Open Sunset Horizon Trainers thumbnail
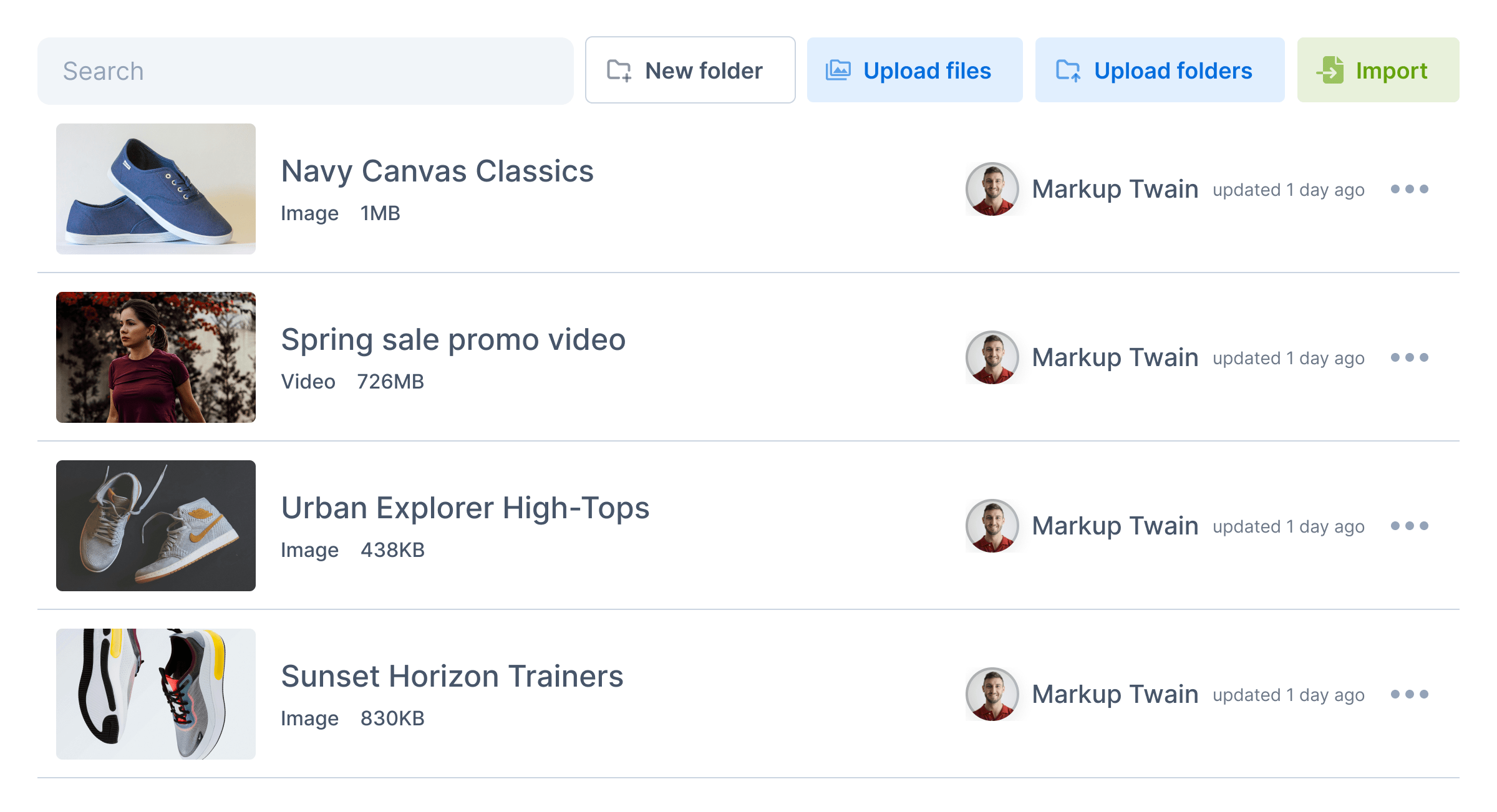The height and width of the screenshot is (812, 1497). (156, 694)
